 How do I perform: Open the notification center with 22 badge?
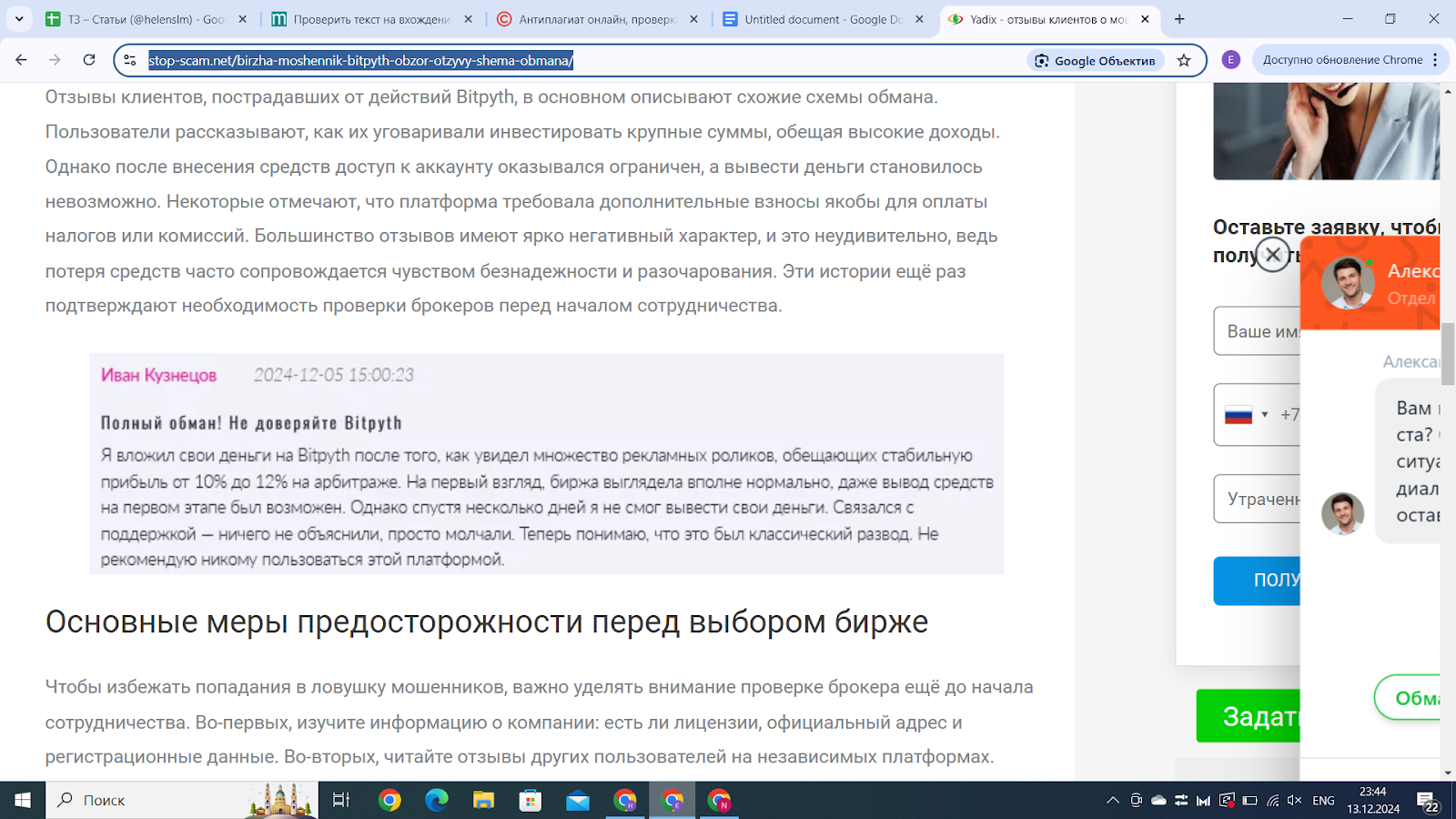pyautogui.click(x=1429, y=801)
